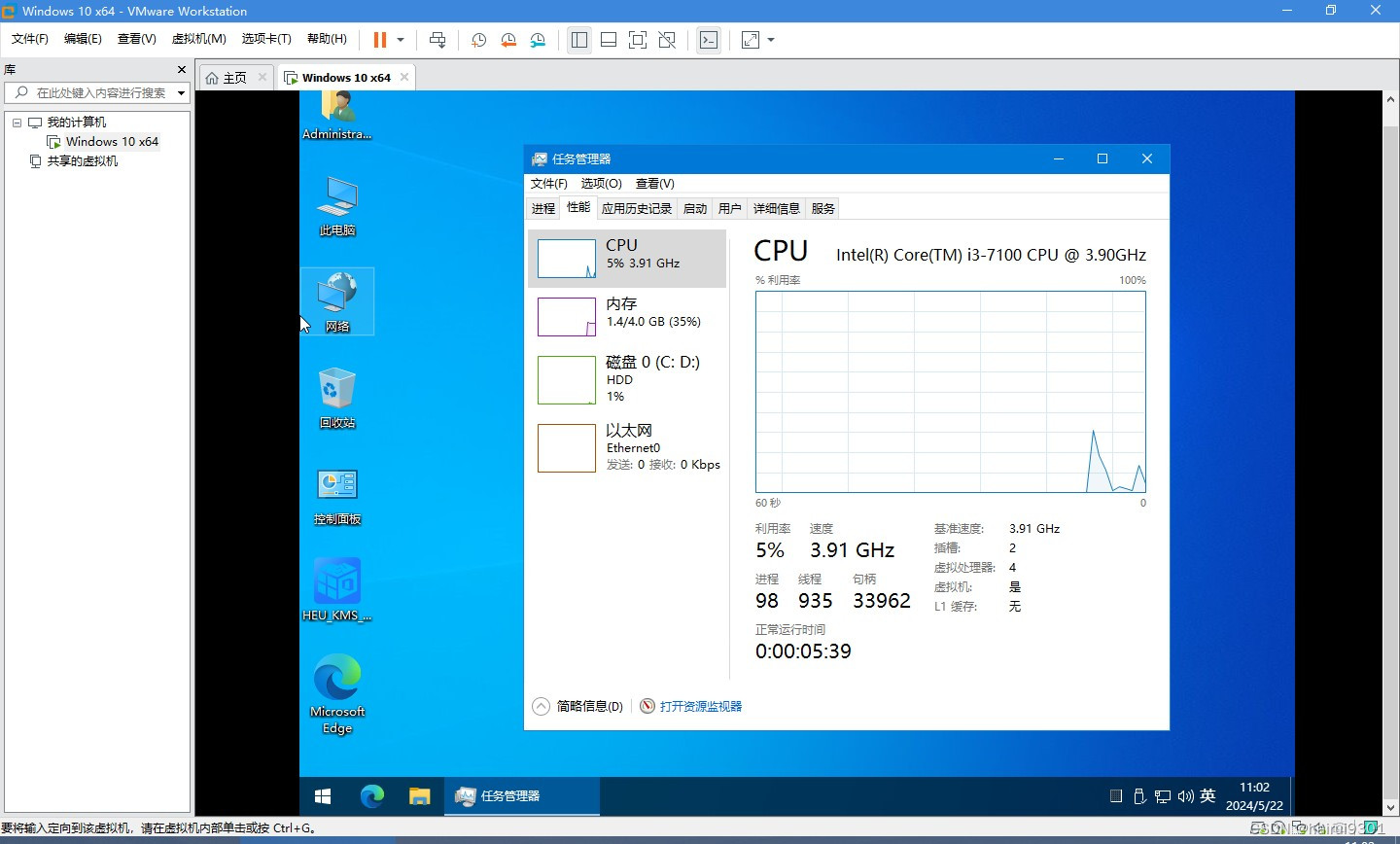
Task: Select the 网络 desktop icon
Action: [337, 301]
